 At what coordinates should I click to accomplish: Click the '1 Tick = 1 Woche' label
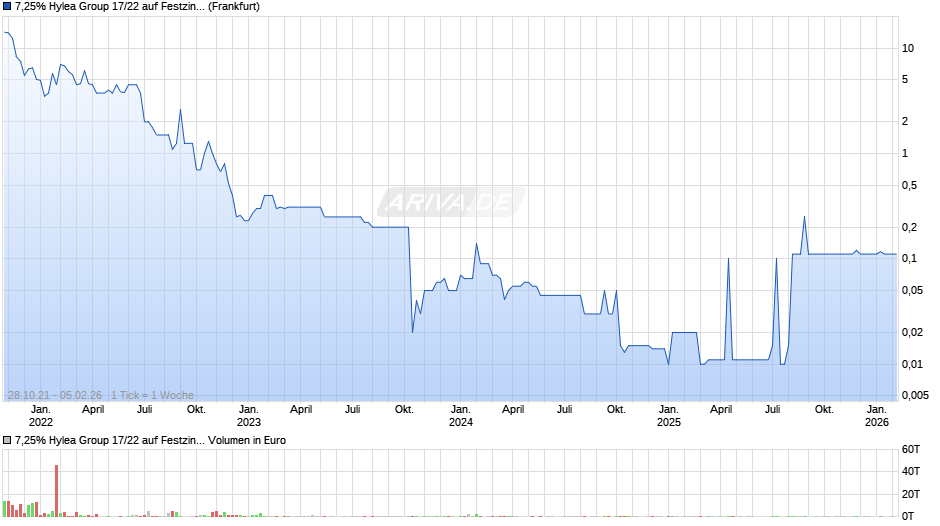coord(152,395)
